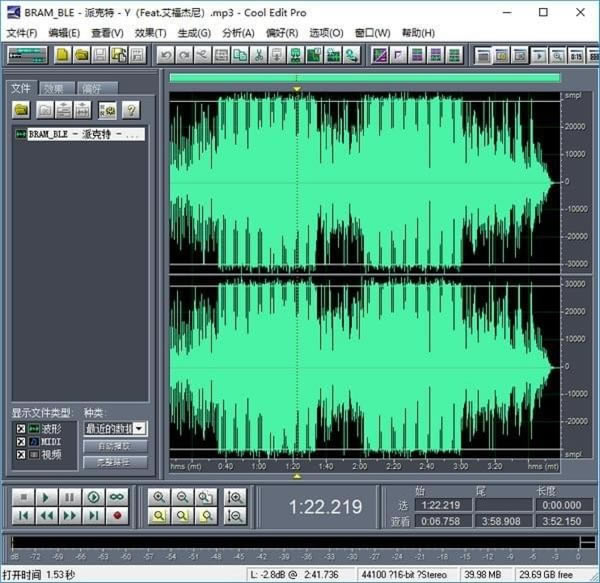The width and height of the screenshot is (600, 583).
Task: Expand the 最近的数据 sort type dropdown
Action: (x=140, y=428)
